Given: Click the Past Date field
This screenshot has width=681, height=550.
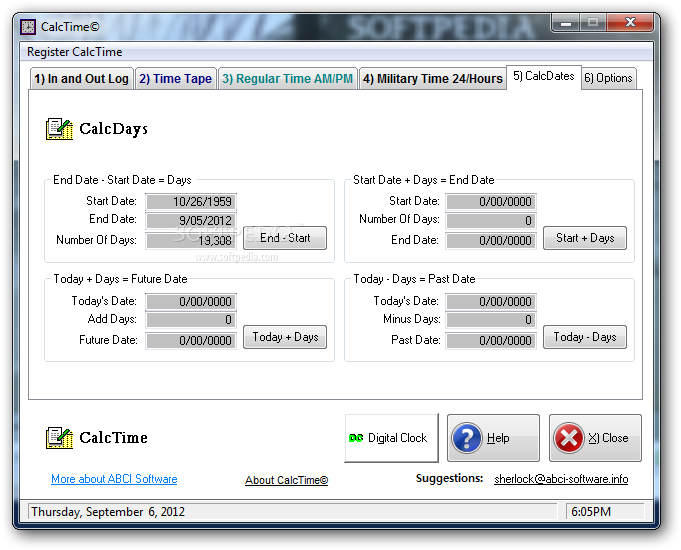Looking at the screenshot, I should click(491, 340).
